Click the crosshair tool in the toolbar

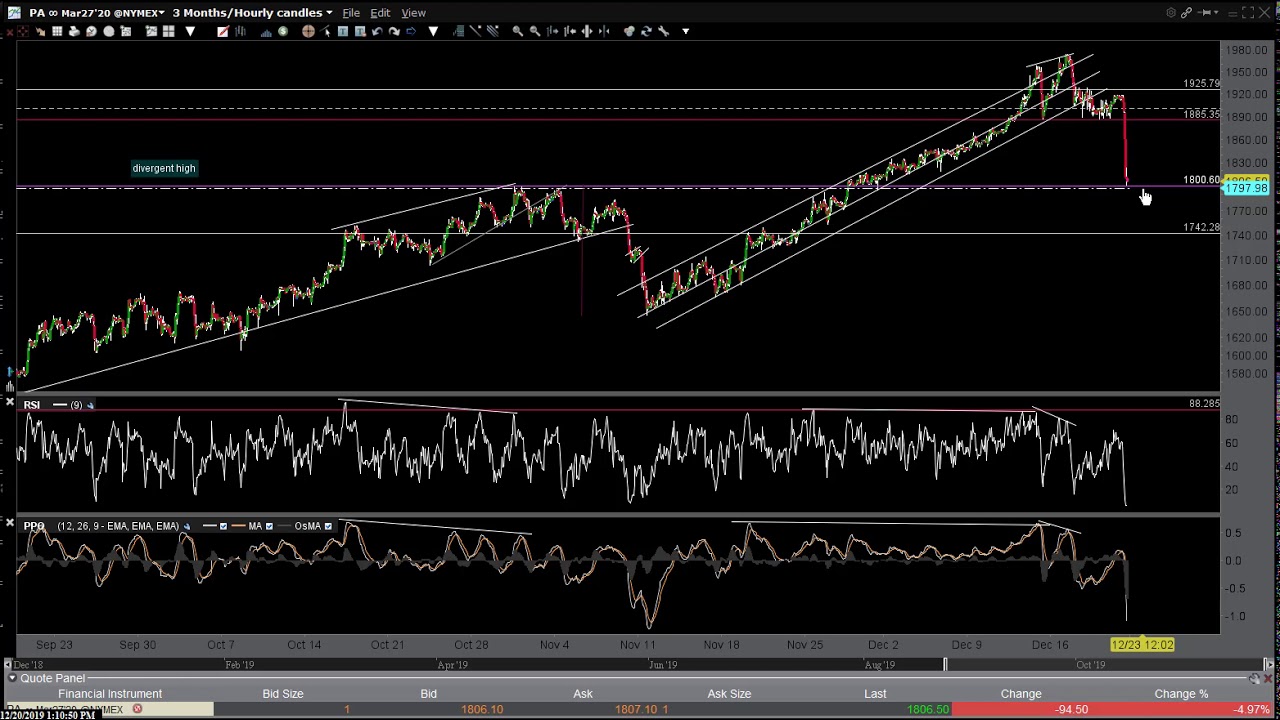click(x=22, y=31)
